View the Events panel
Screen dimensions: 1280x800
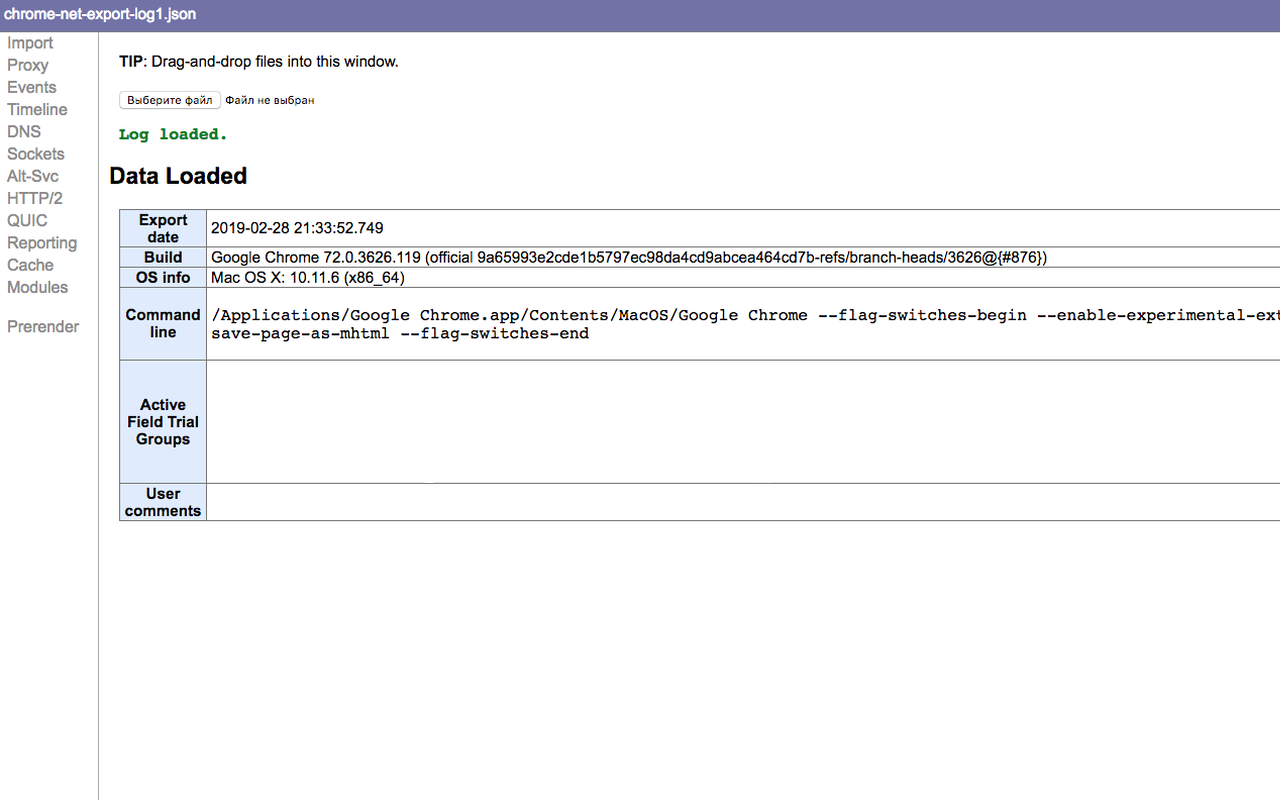(31, 87)
